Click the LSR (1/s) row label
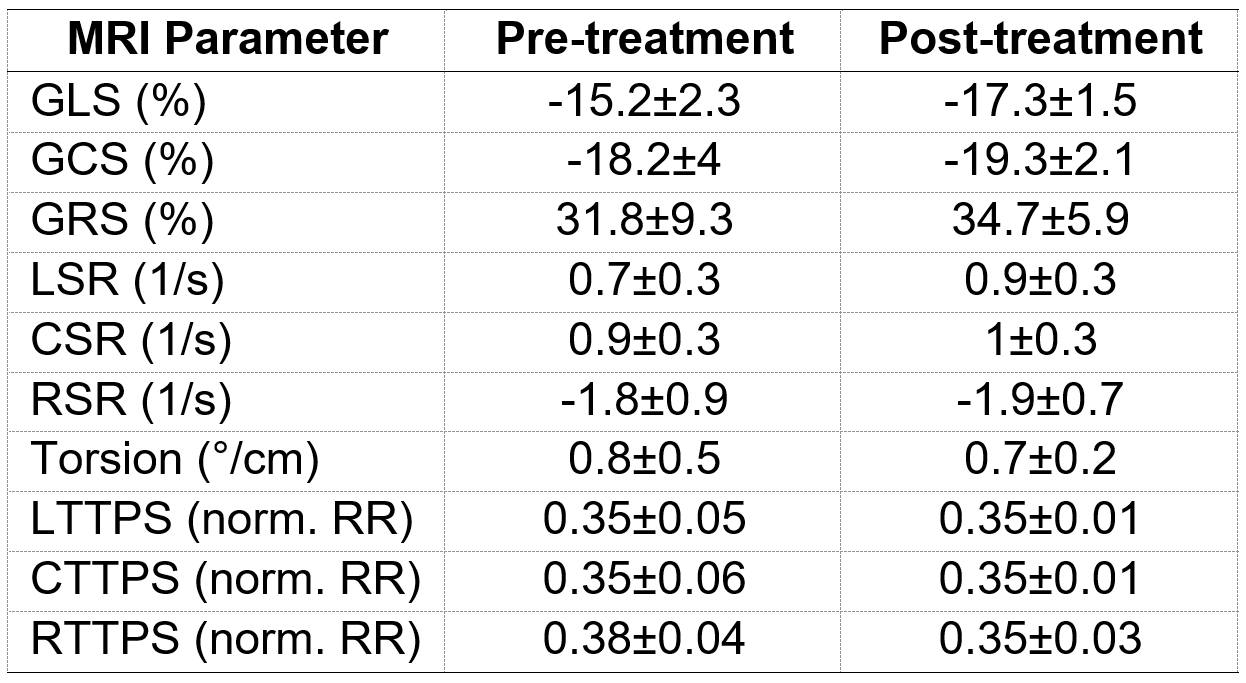Screen dimensions: 1246x683 128,280
